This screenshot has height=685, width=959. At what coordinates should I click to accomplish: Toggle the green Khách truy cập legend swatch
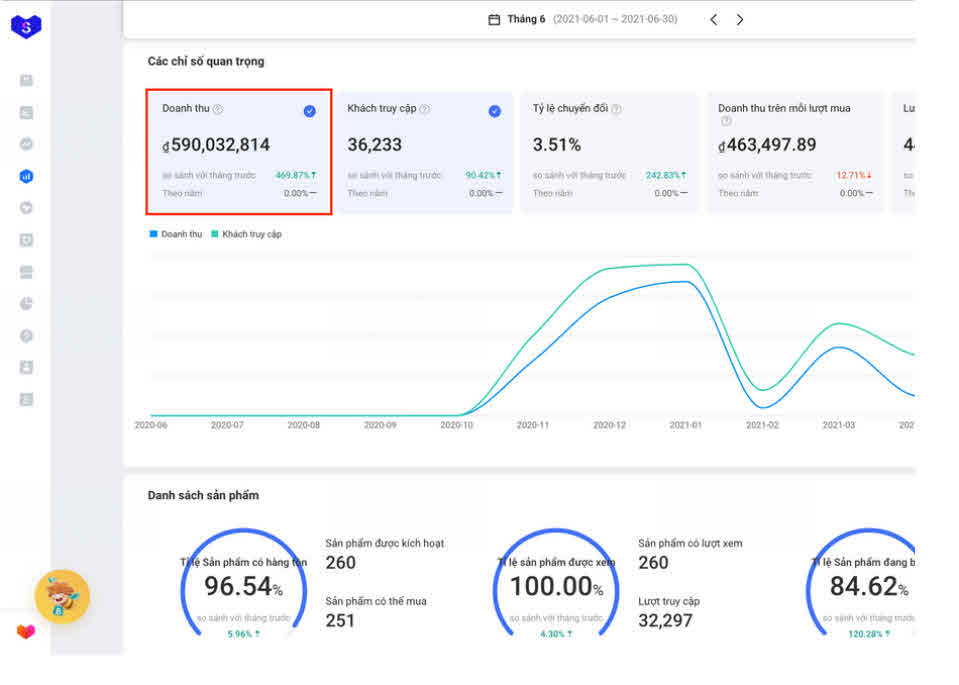[215, 234]
